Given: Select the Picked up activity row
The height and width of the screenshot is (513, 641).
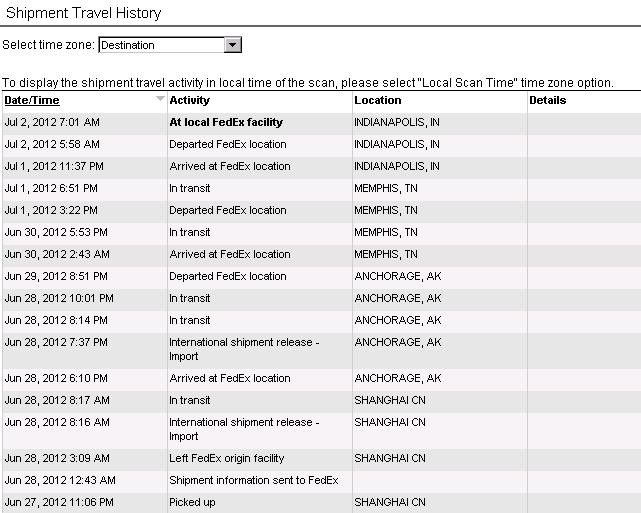Looking at the screenshot, I should [321, 502].
